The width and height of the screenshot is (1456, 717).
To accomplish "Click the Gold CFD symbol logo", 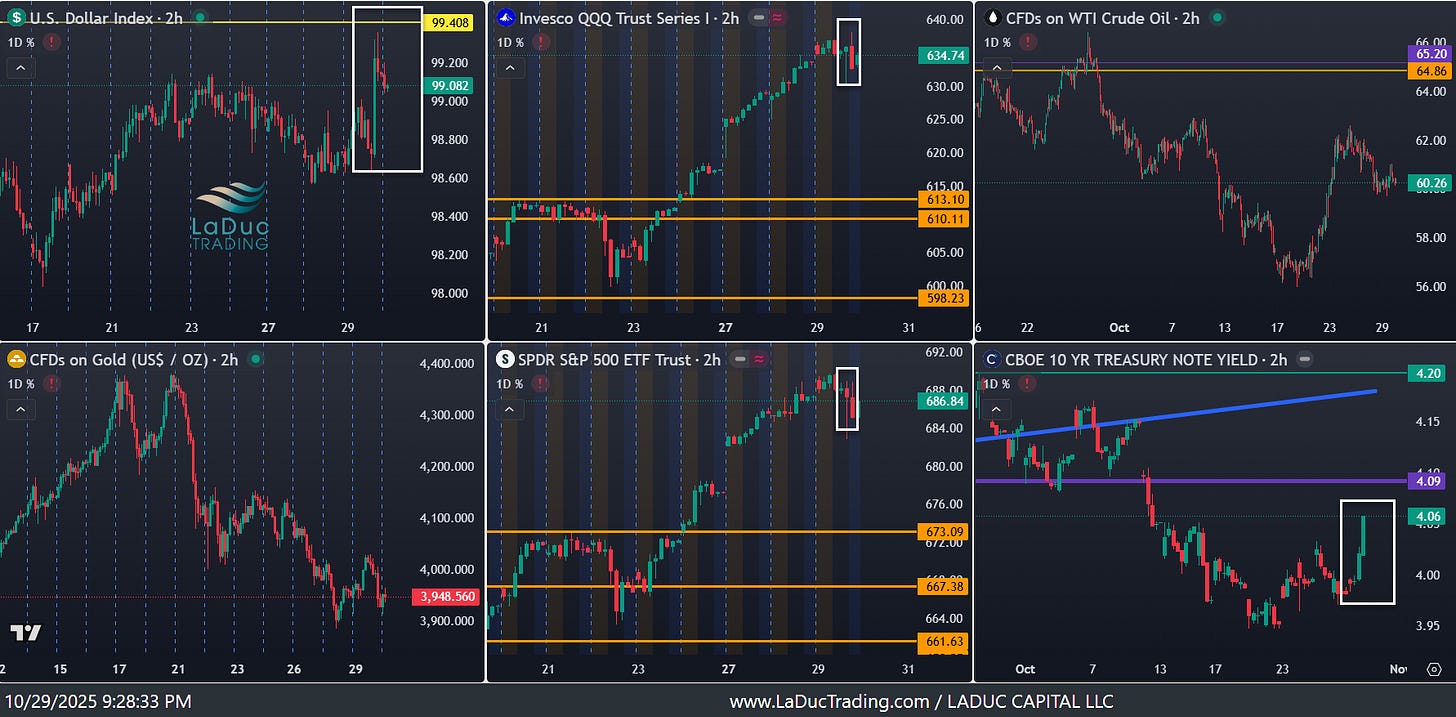I will 17,359.
